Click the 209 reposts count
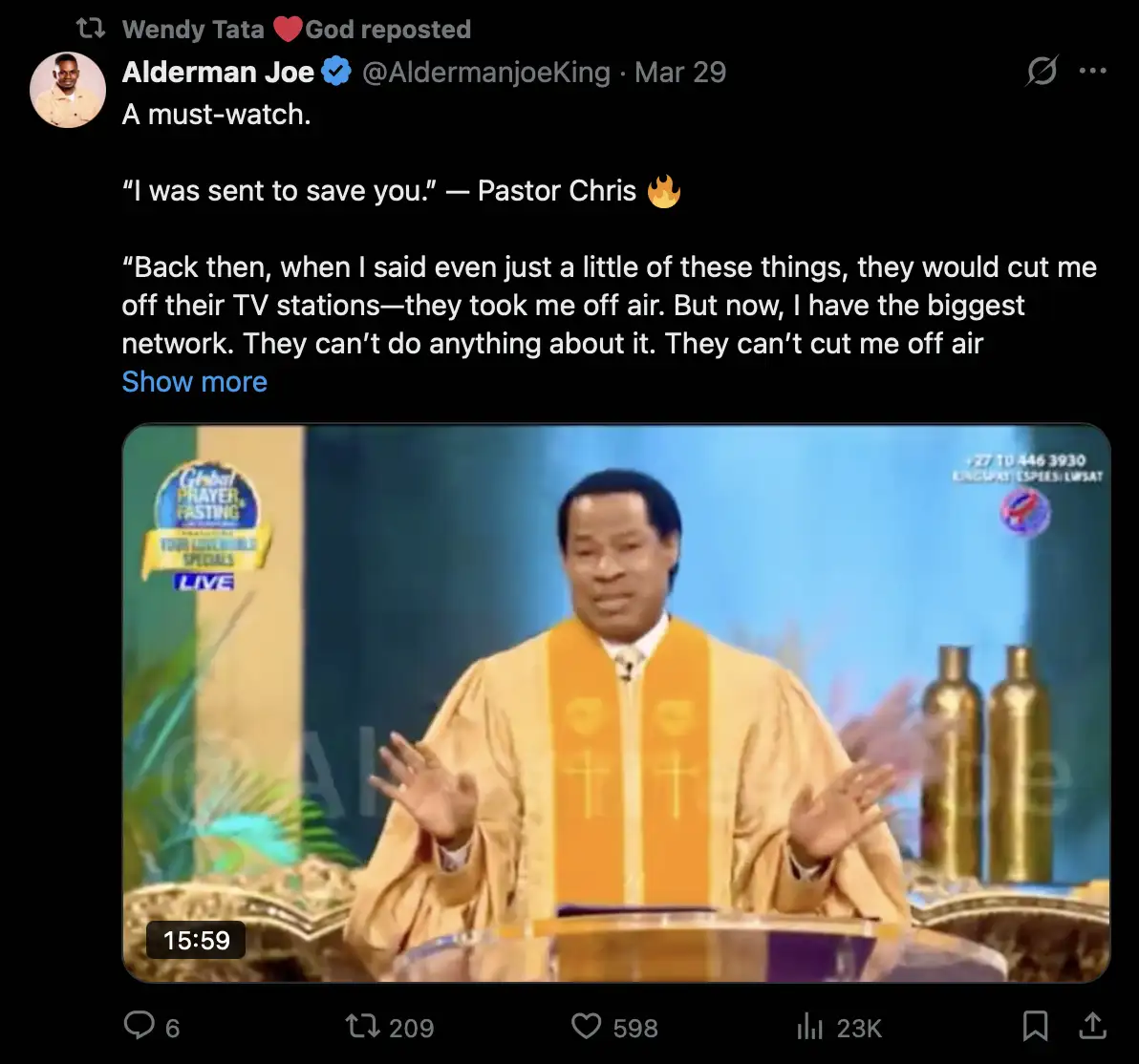Image resolution: width=1139 pixels, height=1064 pixels. coord(411,1028)
